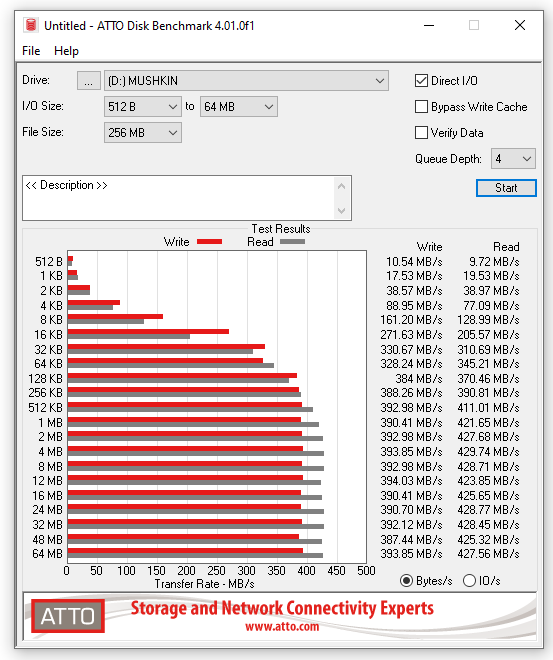Click the 411.01 MB/s read result

(x=488, y=407)
